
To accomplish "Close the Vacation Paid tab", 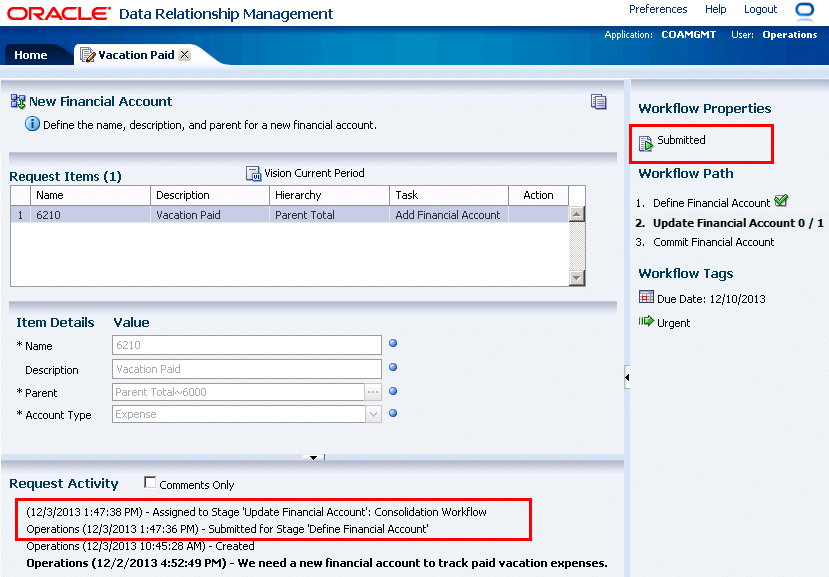I will coord(185,54).
